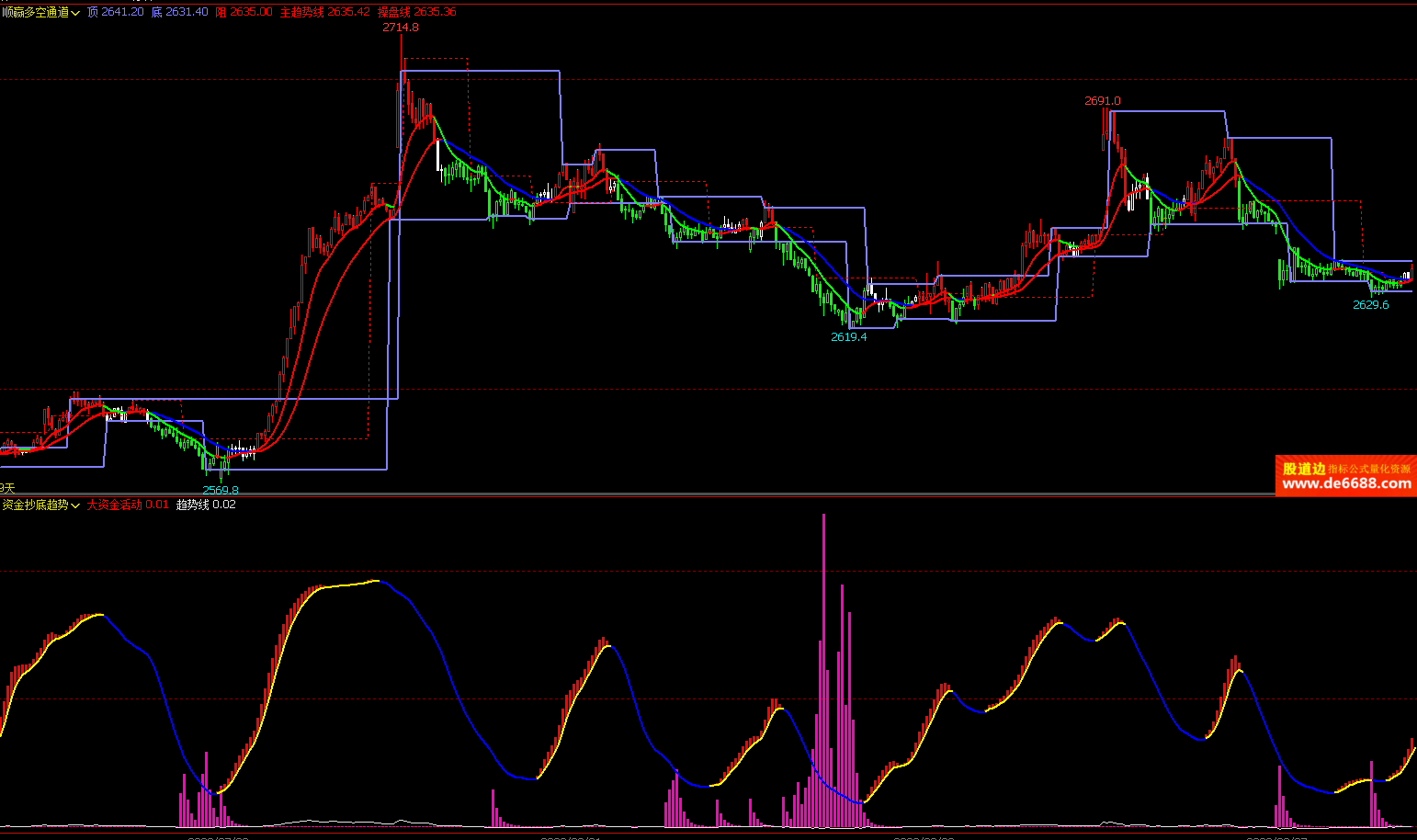This screenshot has height=840, width=1417.
Task: Select the 阻 2635.00 legend value
Action: [x=244, y=12]
